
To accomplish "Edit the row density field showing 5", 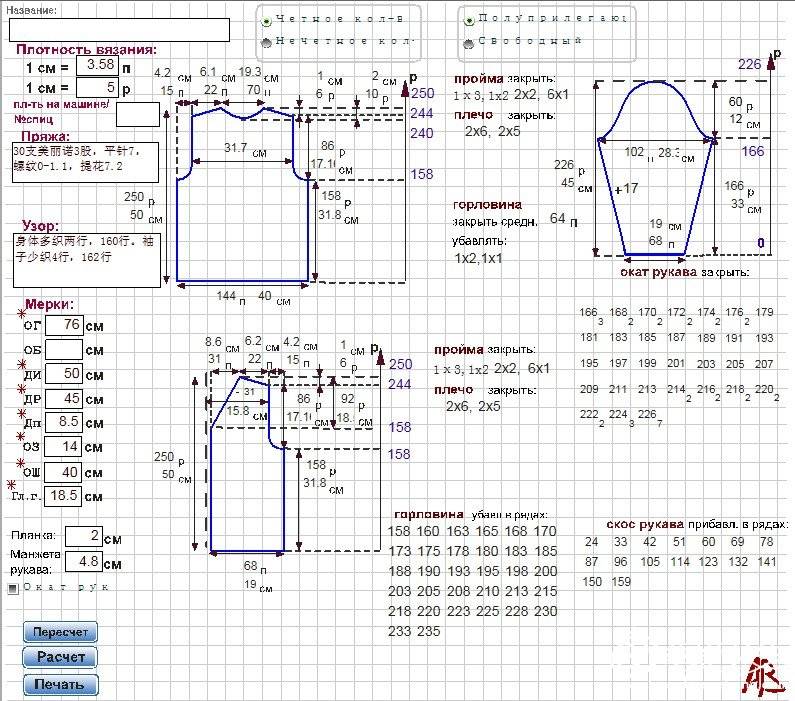I will pos(97,87).
